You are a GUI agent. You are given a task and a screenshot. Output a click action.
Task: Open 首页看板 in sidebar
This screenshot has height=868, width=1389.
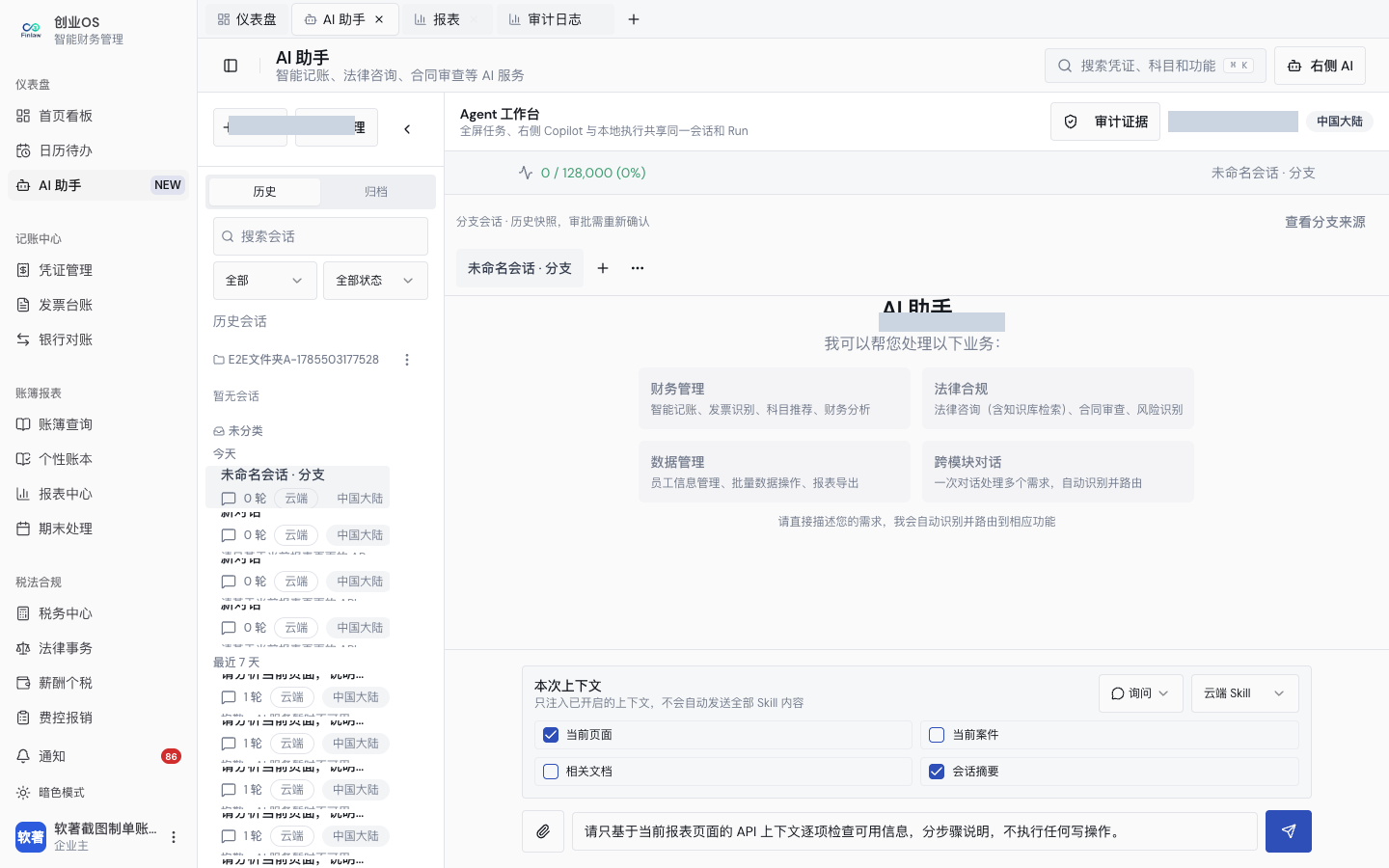pyautogui.click(x=98, y=116)
